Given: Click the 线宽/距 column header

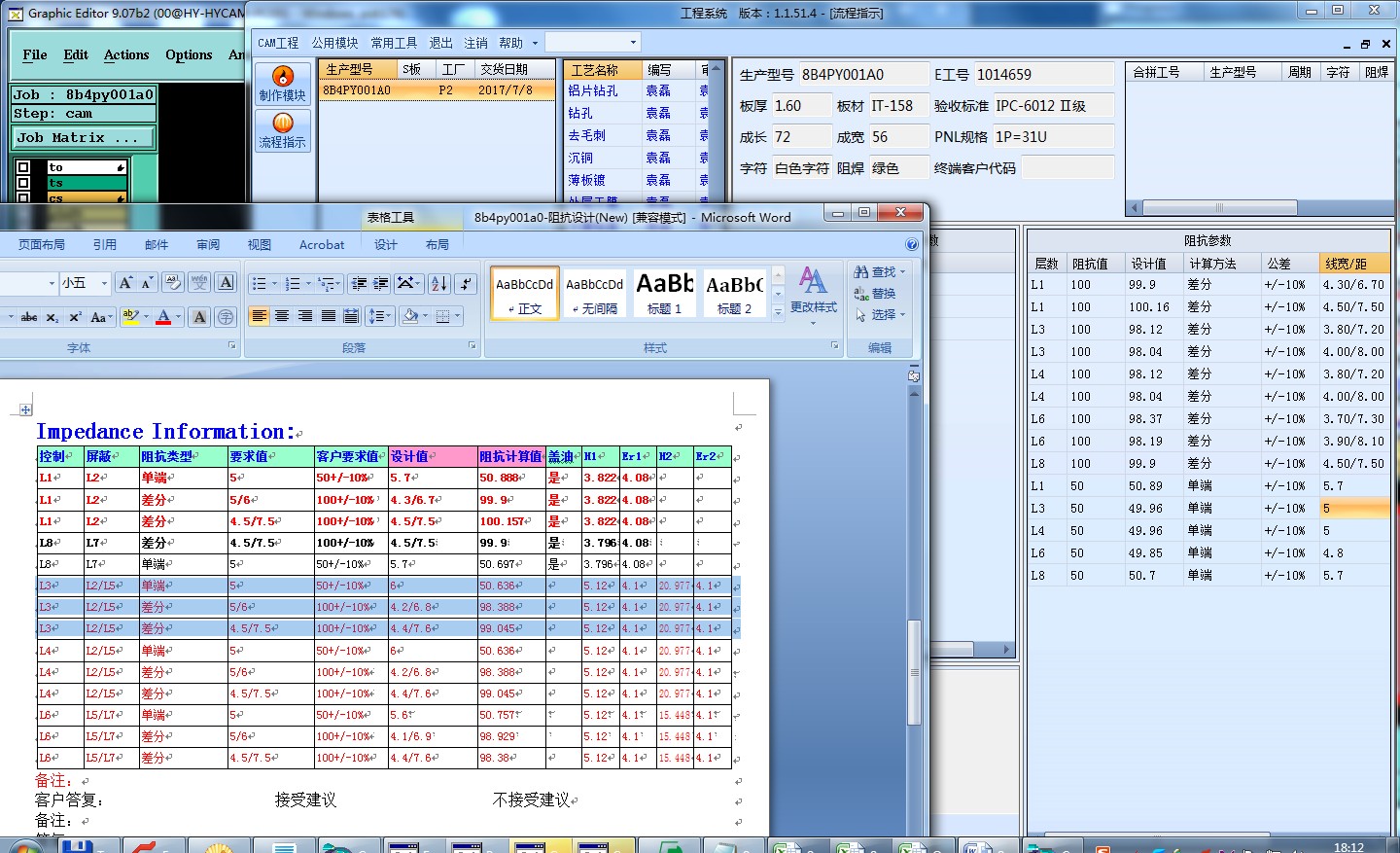Looking at the screenshot, I should click(x=1354, y=264).
